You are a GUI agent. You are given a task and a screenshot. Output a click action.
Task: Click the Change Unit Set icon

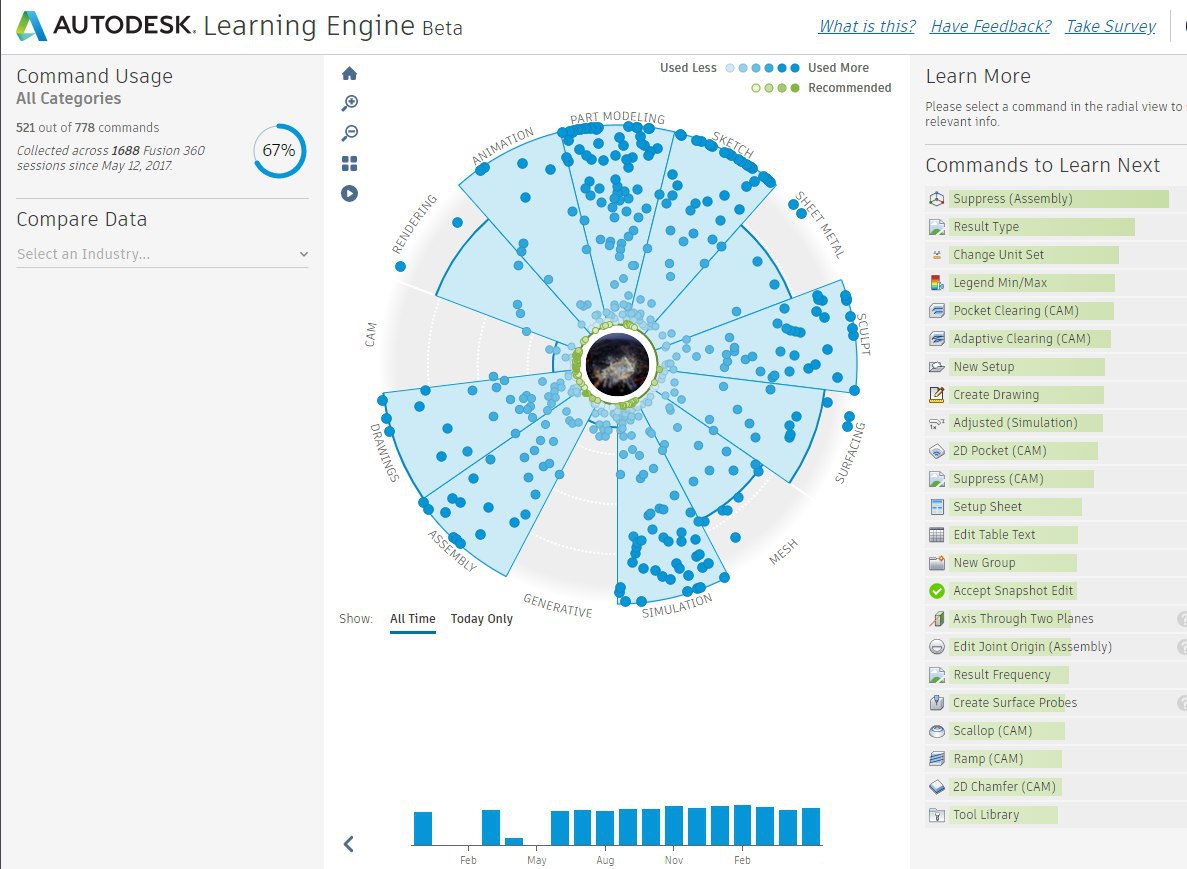pyautogui.click(x=936, y=255)
